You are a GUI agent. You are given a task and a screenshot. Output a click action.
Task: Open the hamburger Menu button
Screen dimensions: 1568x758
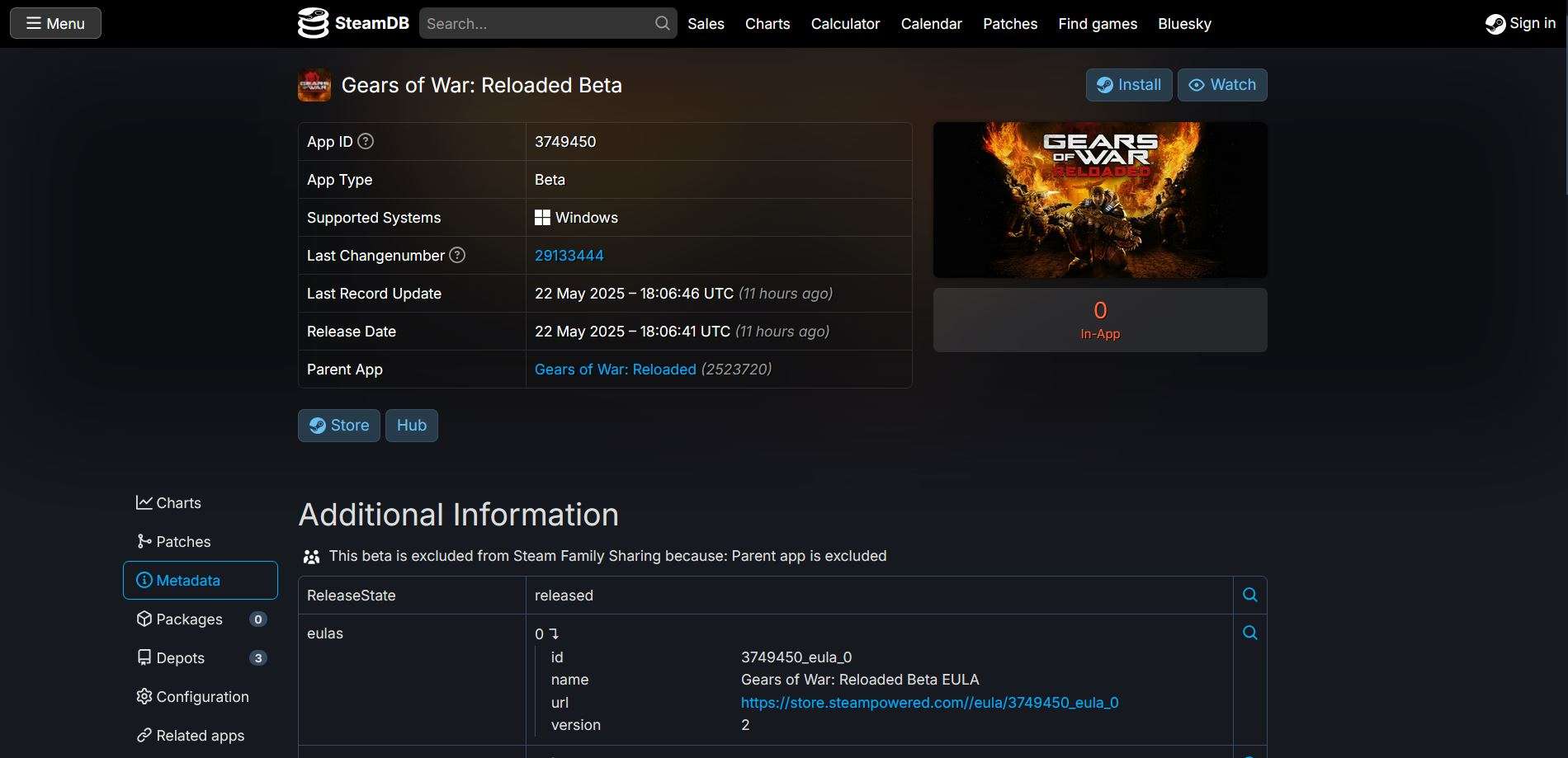(55, 23)
